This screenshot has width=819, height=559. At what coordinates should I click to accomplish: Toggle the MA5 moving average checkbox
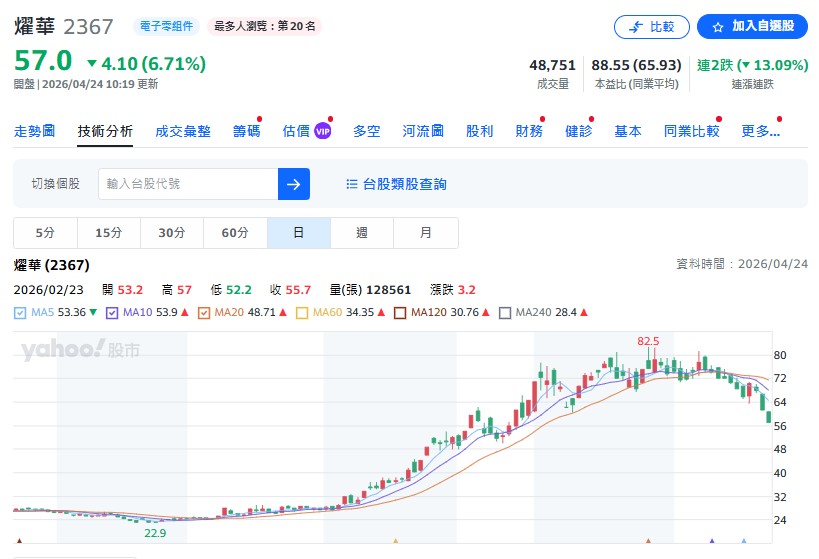pos(21,313)
